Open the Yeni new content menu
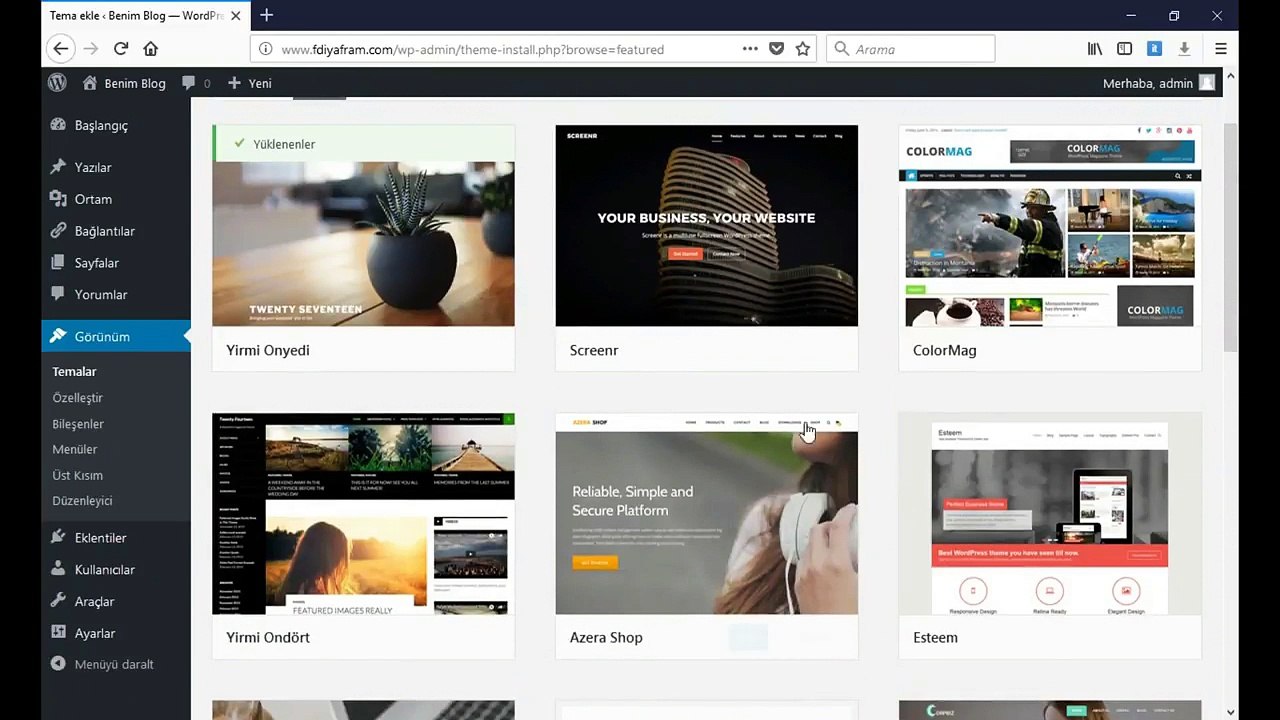Viewport: 1280px width, 720px height. (x=249, y=83)
